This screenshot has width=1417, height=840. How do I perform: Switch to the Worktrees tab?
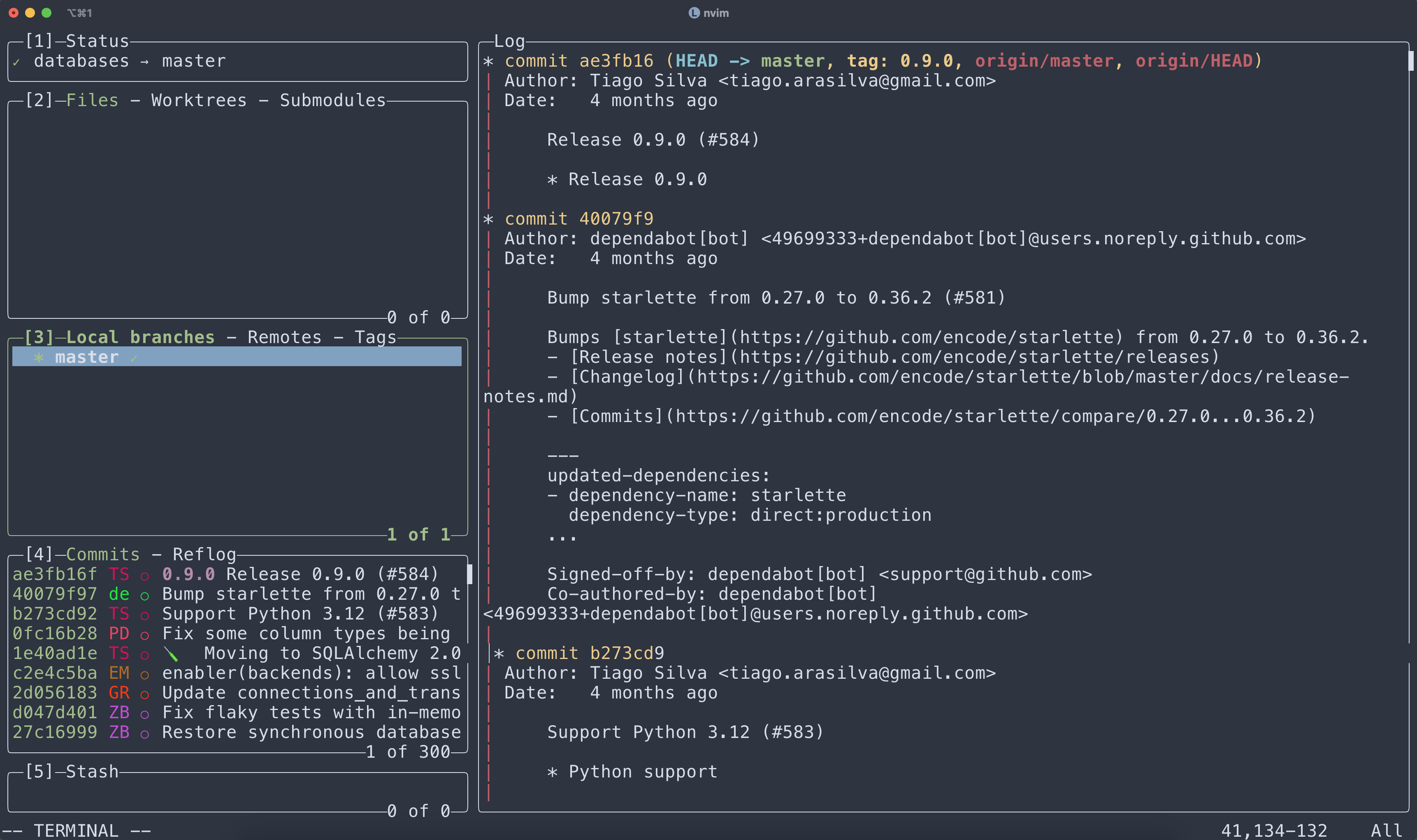click(x=199, y=100)
